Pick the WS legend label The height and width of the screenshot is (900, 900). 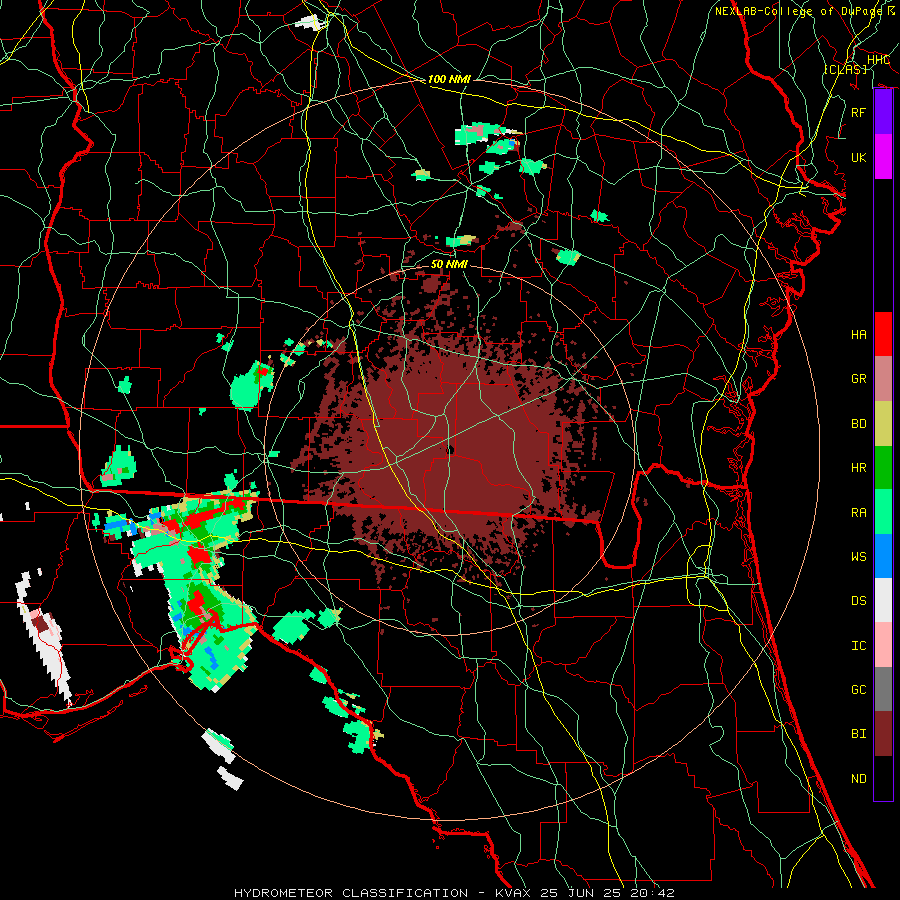pyautogui.click(x=858, y=556)
